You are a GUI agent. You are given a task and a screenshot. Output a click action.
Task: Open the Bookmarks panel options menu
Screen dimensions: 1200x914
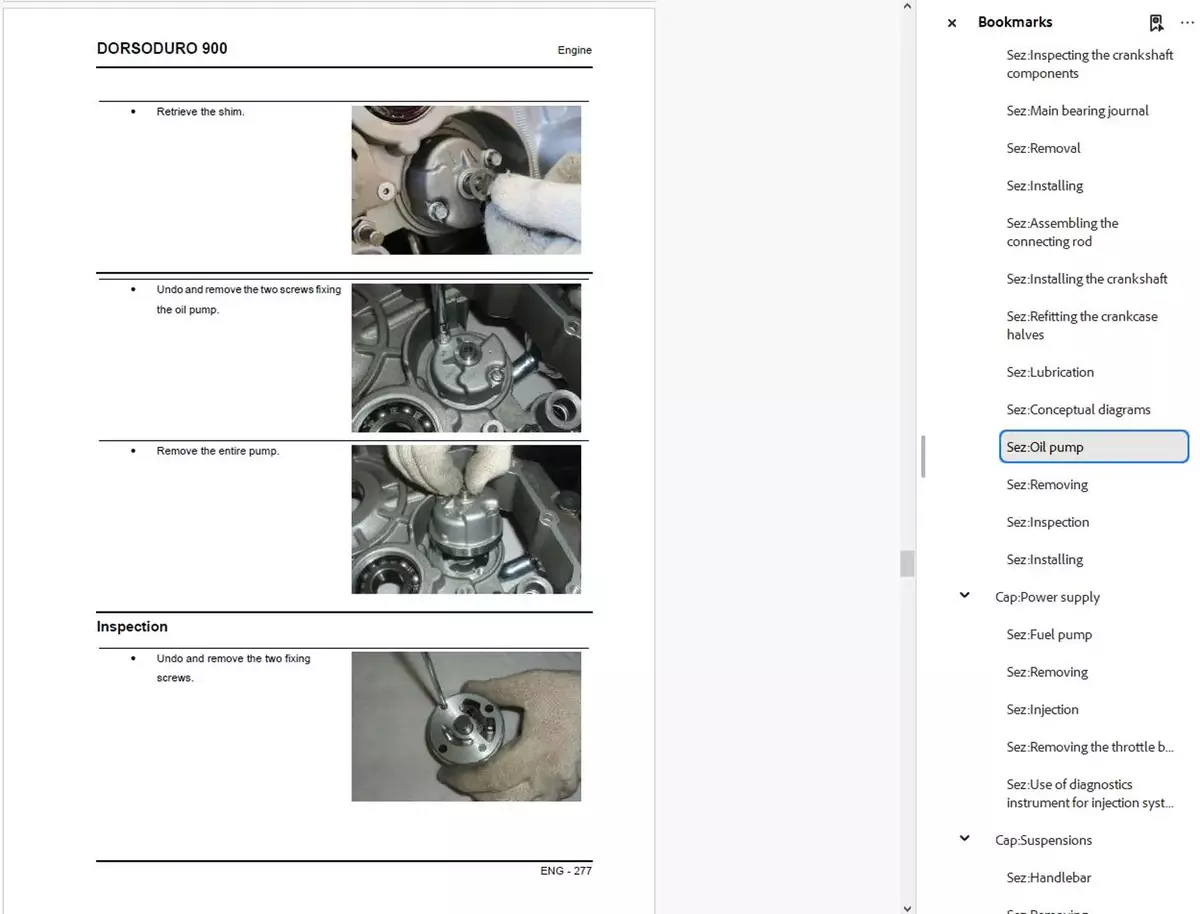pyautogui.click(x=1187, y=22)
